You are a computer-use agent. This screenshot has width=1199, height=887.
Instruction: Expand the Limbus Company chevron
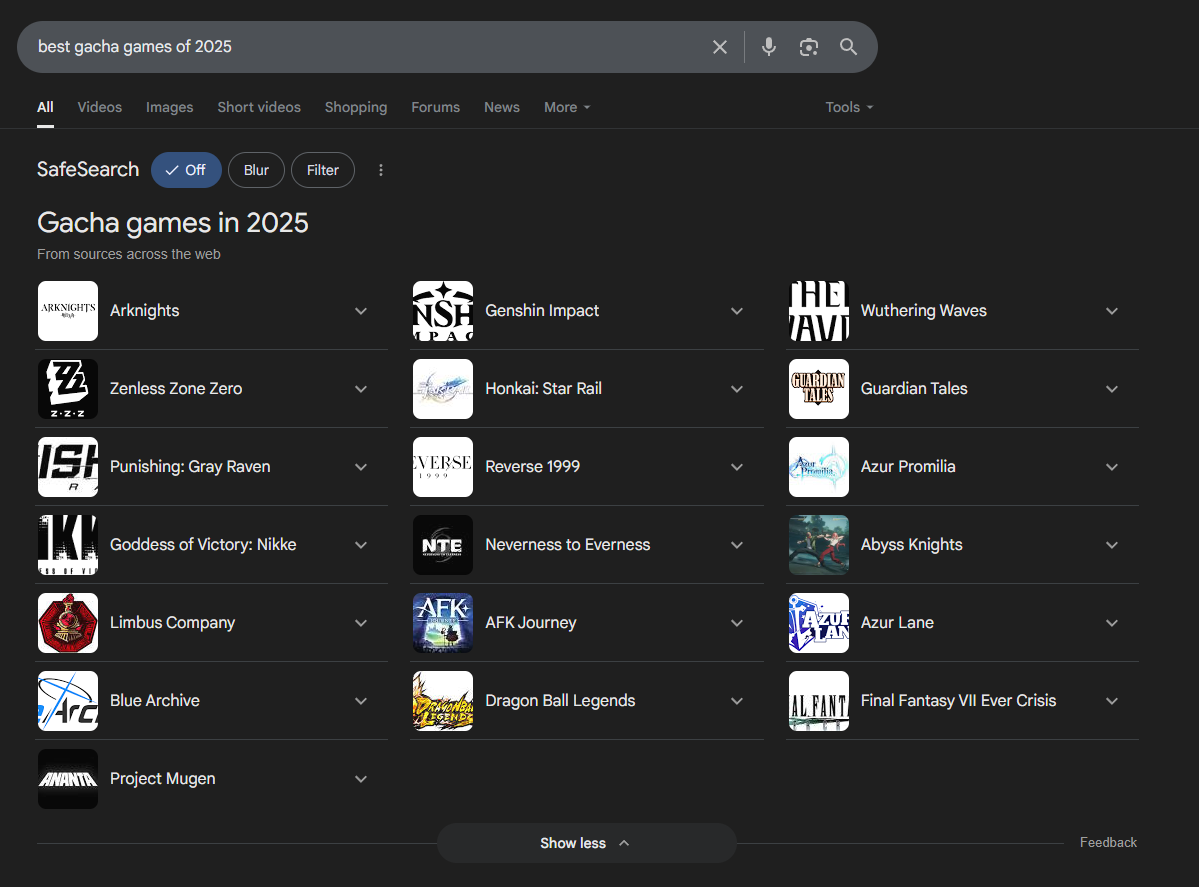click(361, 623)
